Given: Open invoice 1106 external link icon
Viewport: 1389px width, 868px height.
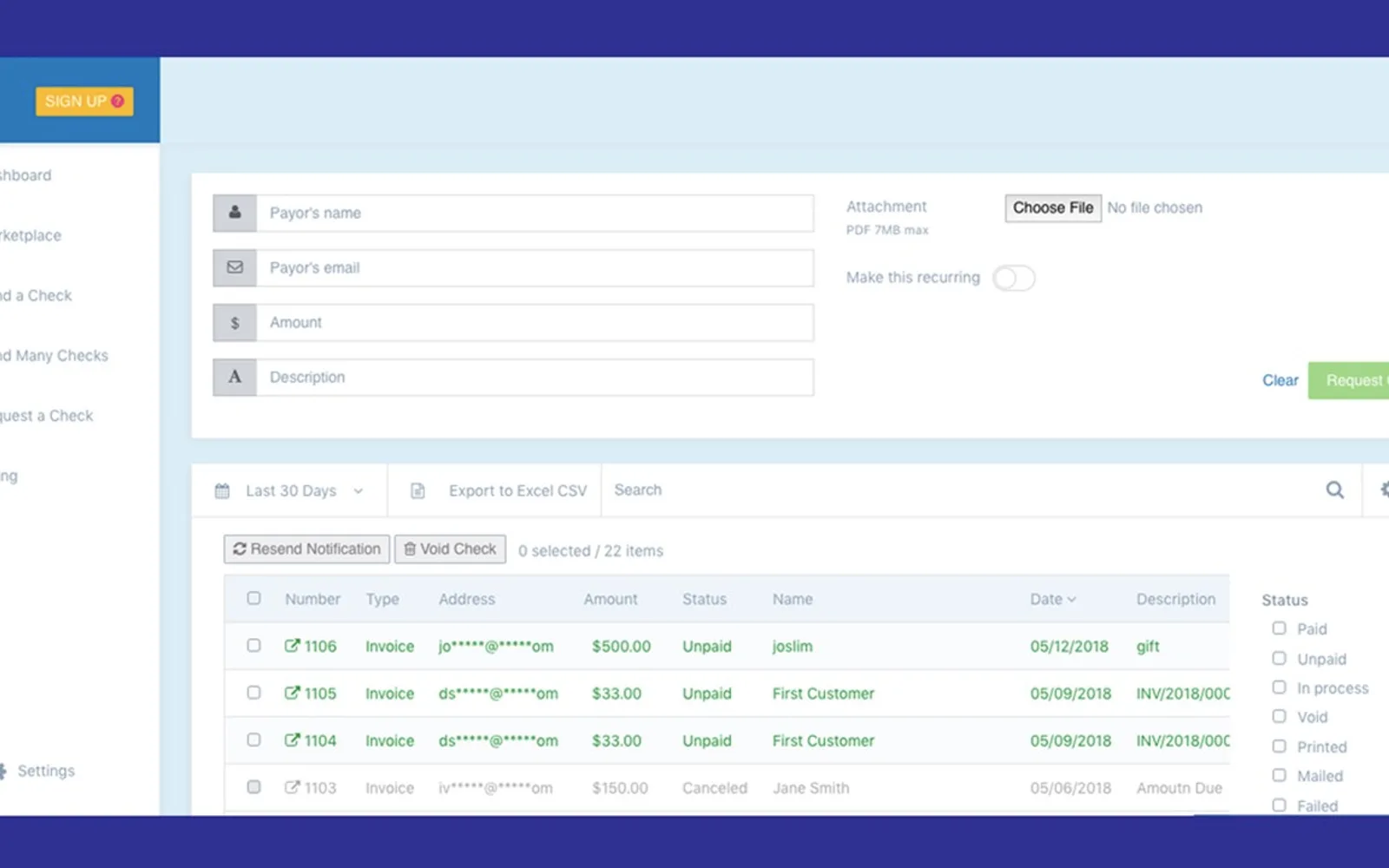Looking at the screenshot, I should pos(293,646).
